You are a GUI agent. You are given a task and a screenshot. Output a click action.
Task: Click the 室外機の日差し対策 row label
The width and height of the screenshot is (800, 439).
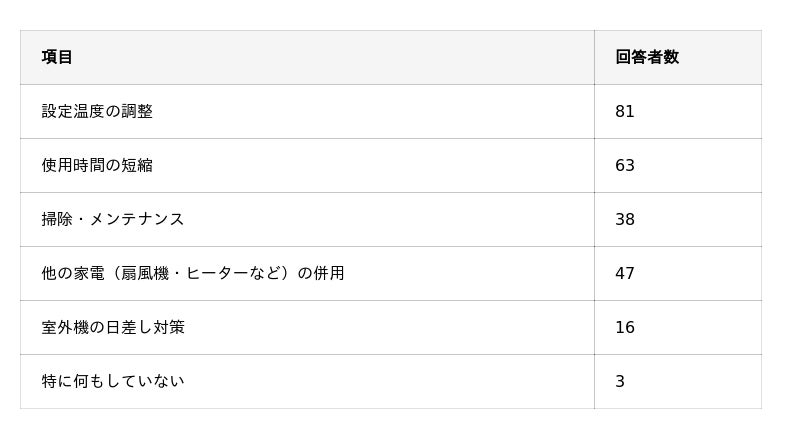113,327
